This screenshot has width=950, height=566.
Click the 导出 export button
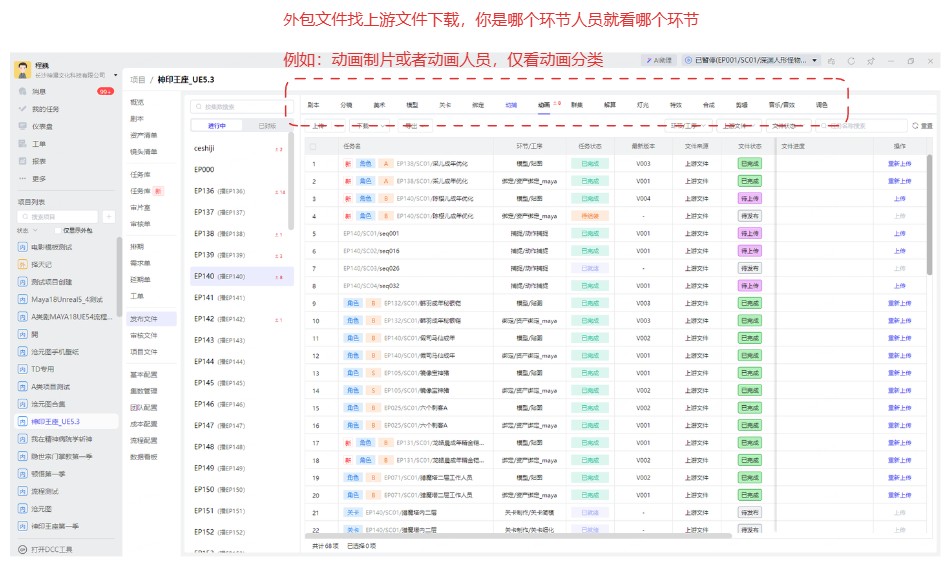click(413, 126)
